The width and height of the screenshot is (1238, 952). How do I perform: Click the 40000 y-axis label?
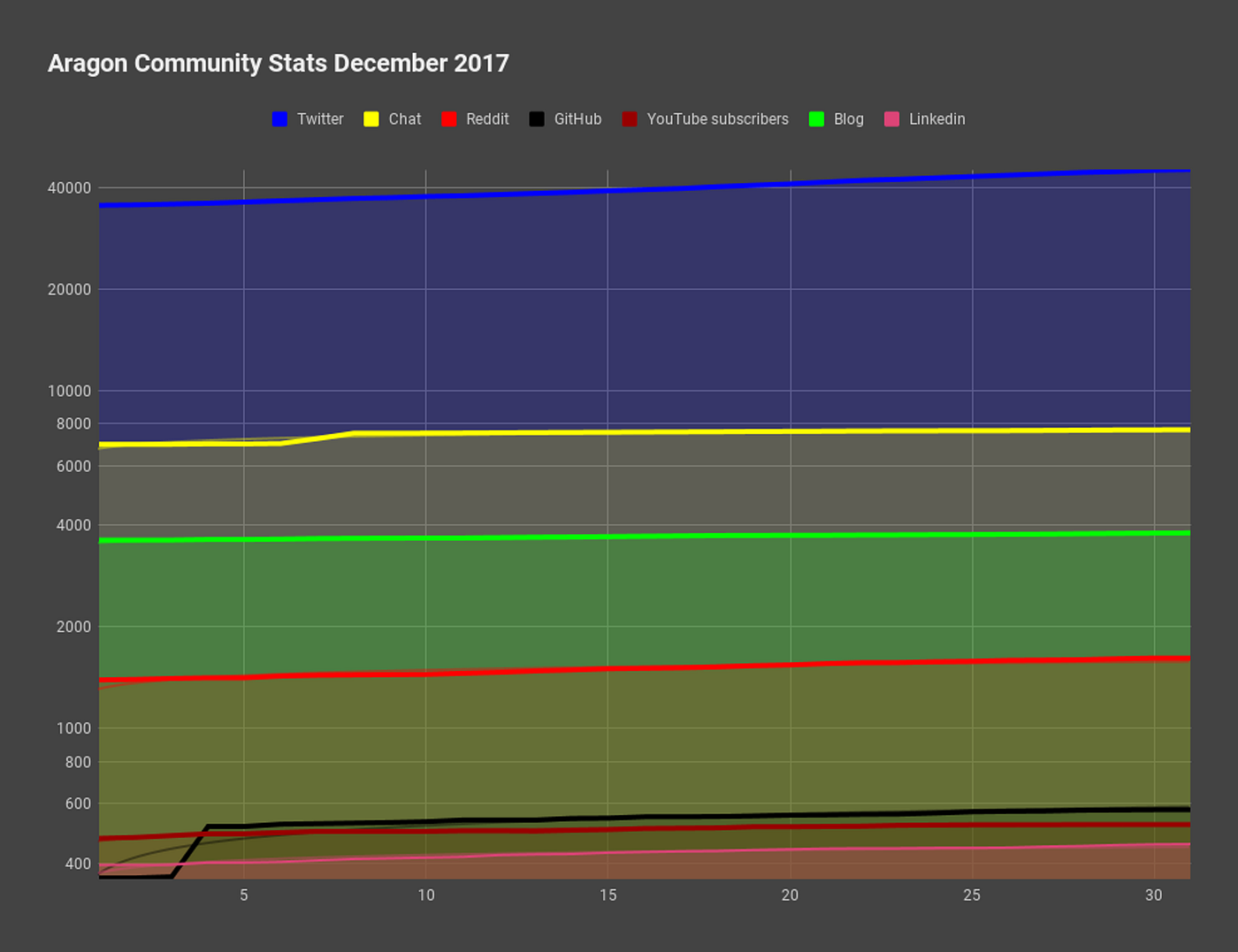click(69, 188)
